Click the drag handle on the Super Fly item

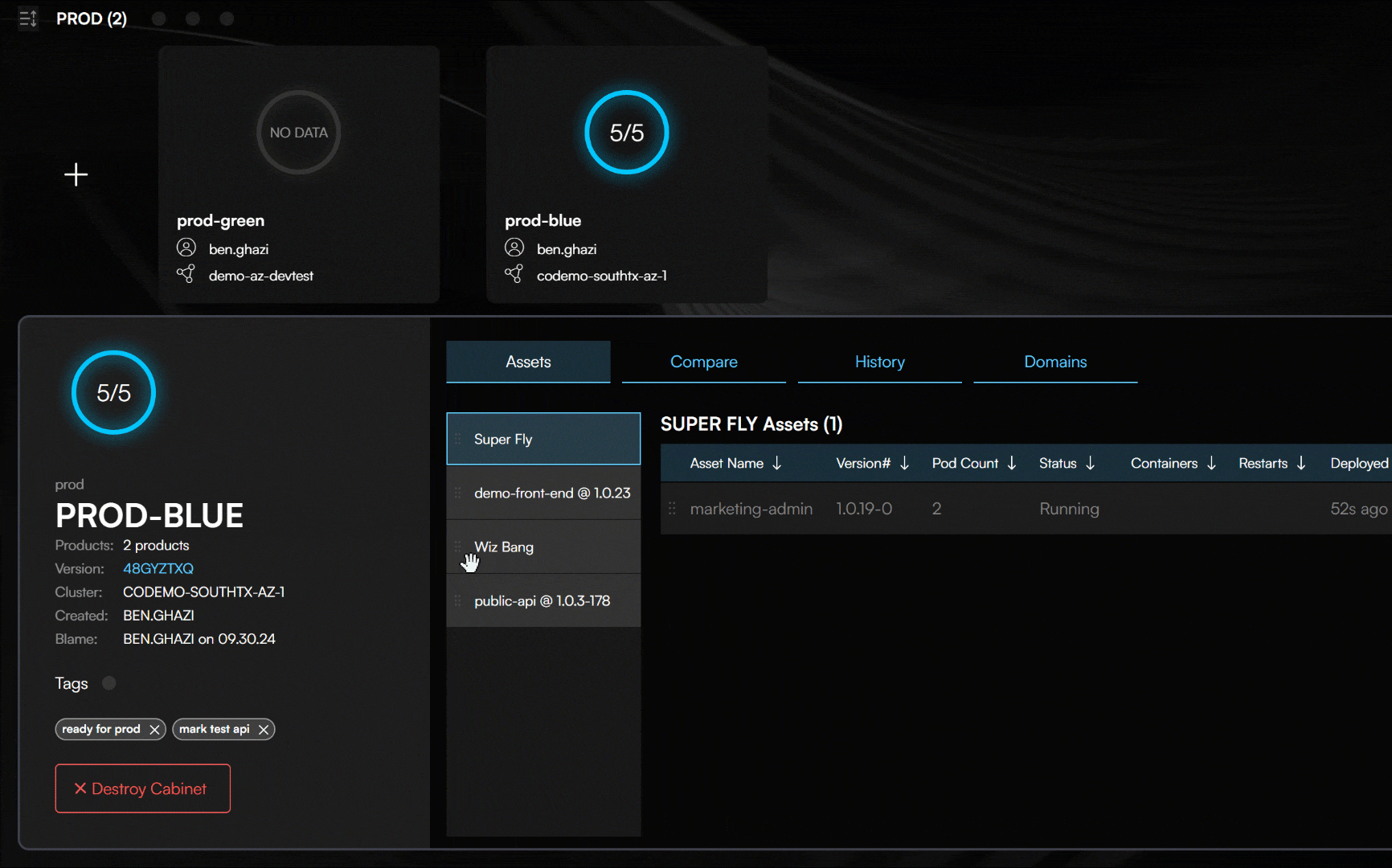458,439
